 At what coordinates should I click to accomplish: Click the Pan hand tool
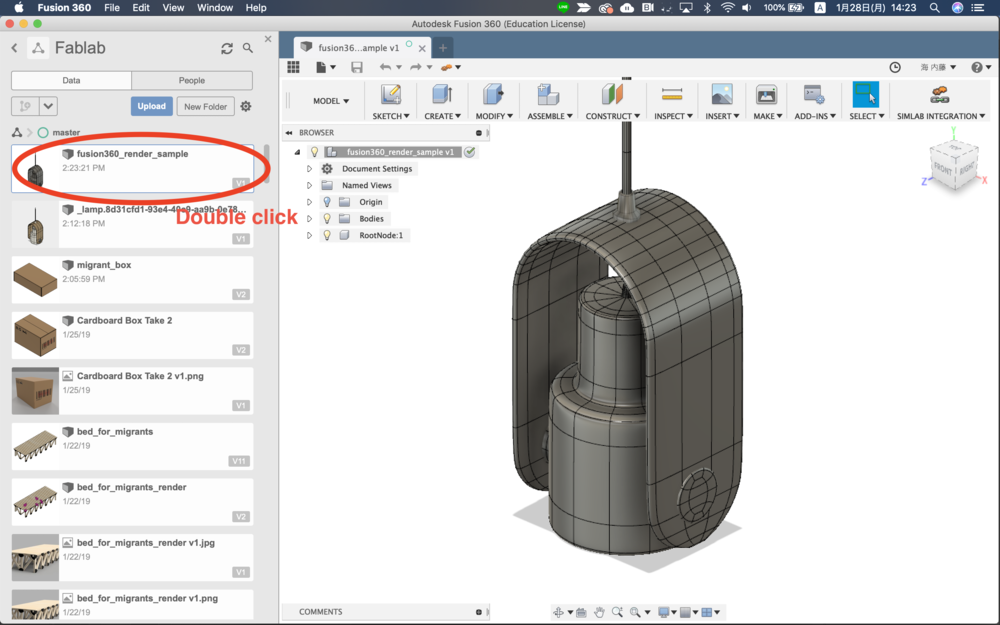[599, 612]
